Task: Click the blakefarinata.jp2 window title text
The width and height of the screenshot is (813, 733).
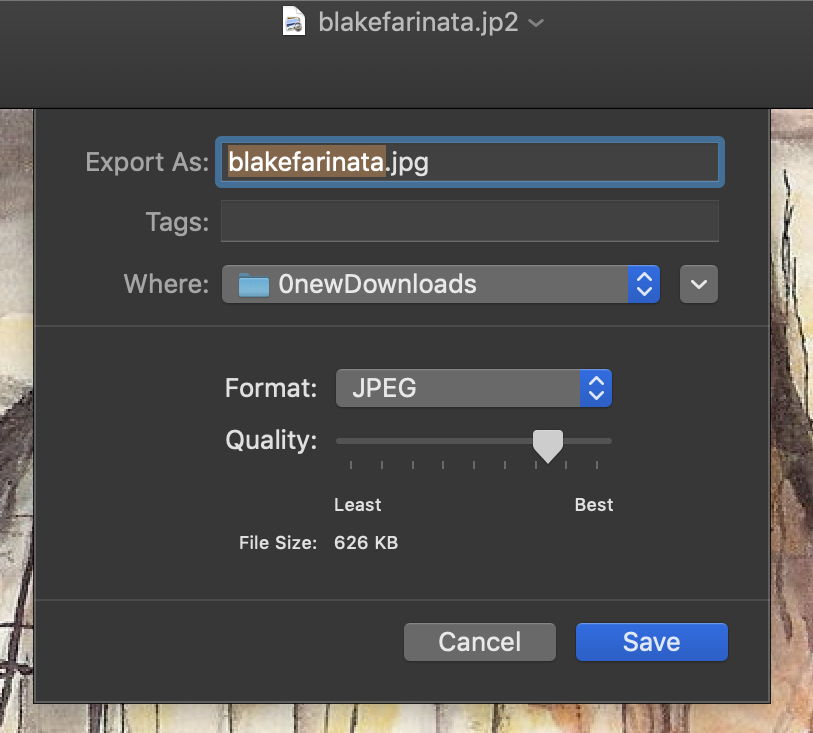Action: 417,22
